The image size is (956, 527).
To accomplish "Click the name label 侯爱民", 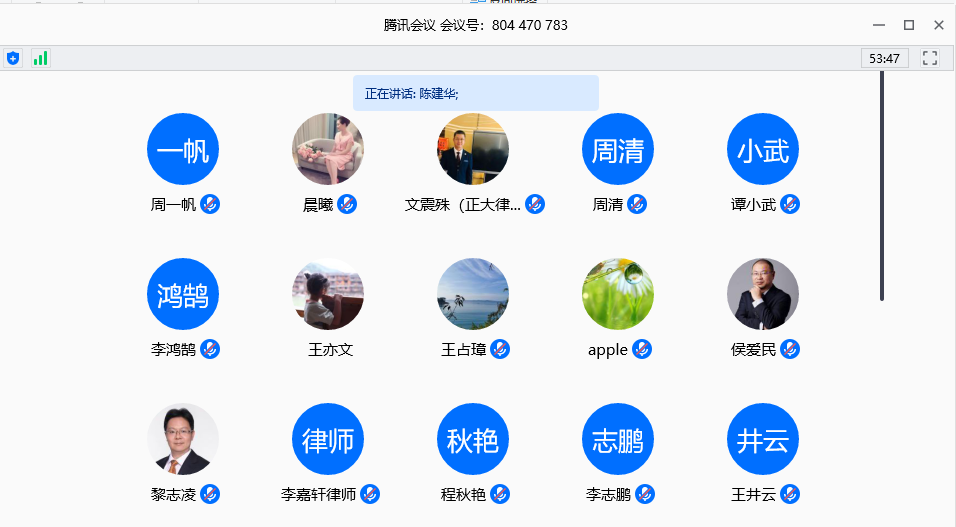I will (753, 350).
